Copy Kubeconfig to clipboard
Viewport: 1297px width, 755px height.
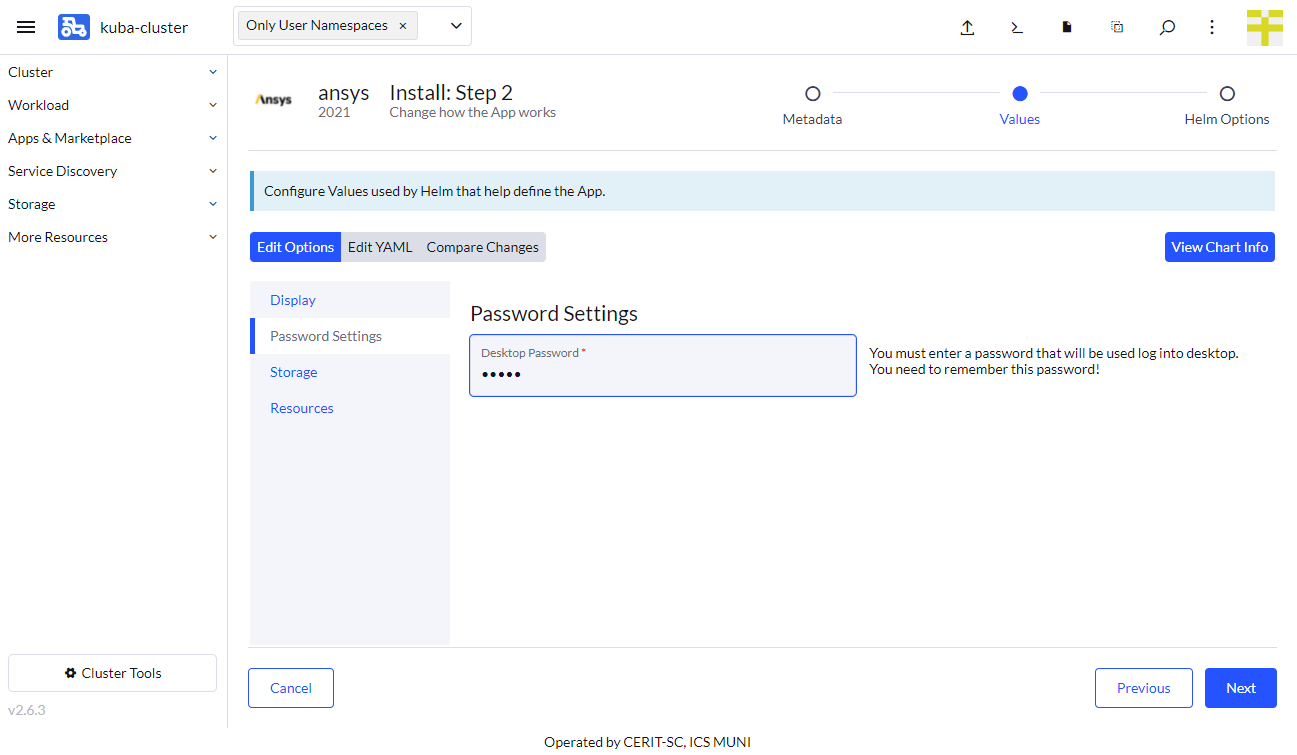(1116, 27)
